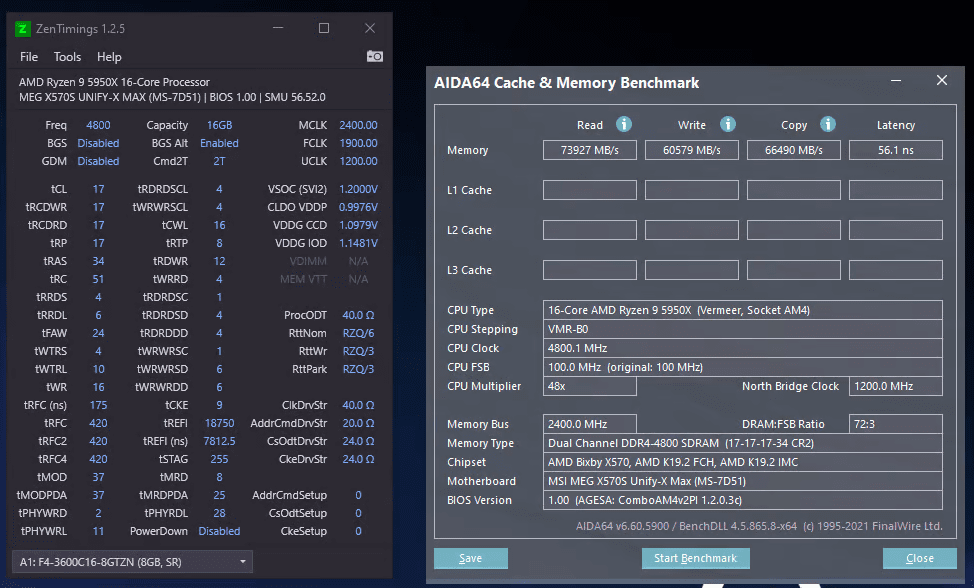Image resolution: width=974 pixels, height=588 pixels.
Task: Open the Help menu in ZenTimings
Action: click(x=109, y=57)
